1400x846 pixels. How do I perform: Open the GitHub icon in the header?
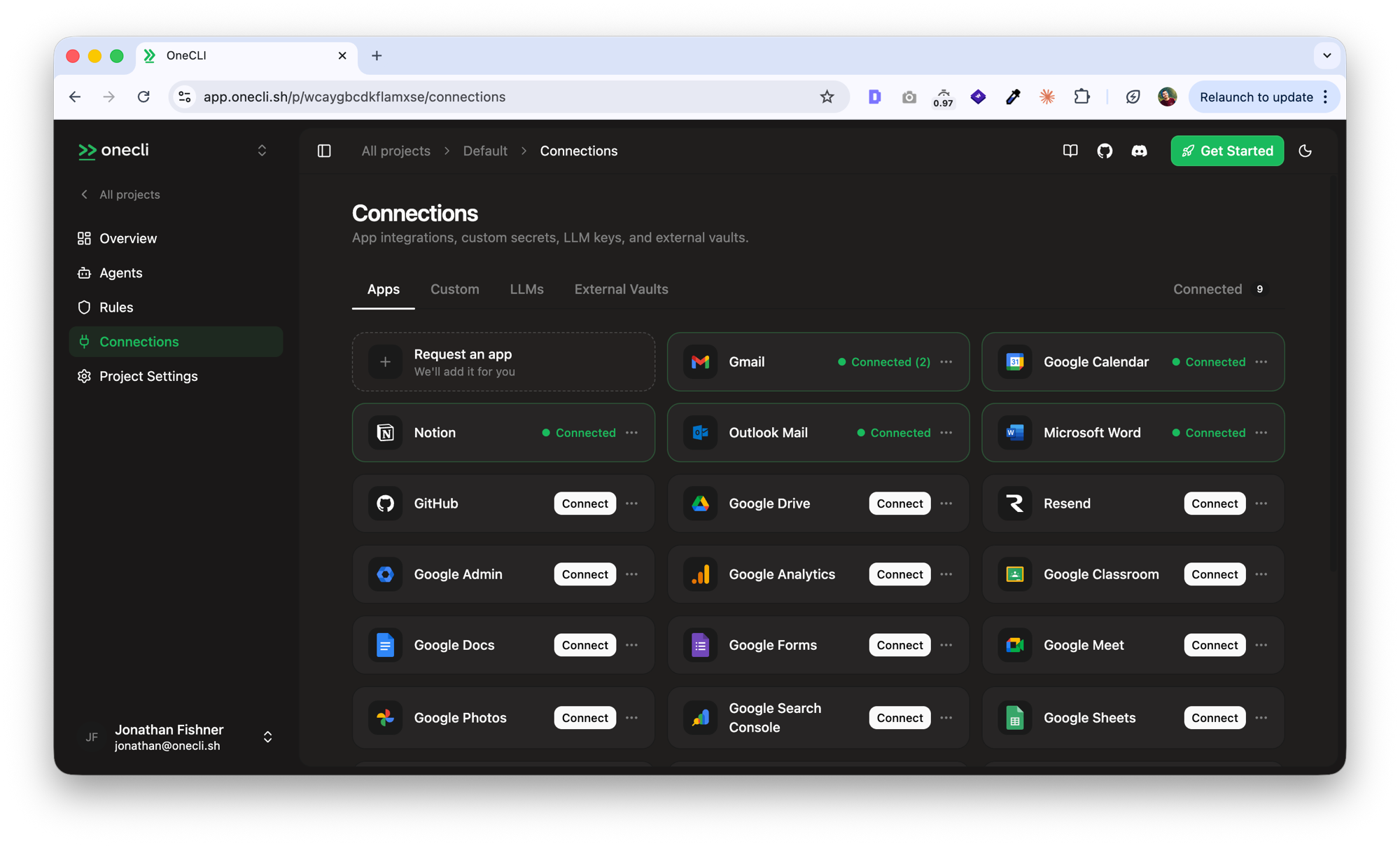click(1105, 151)
